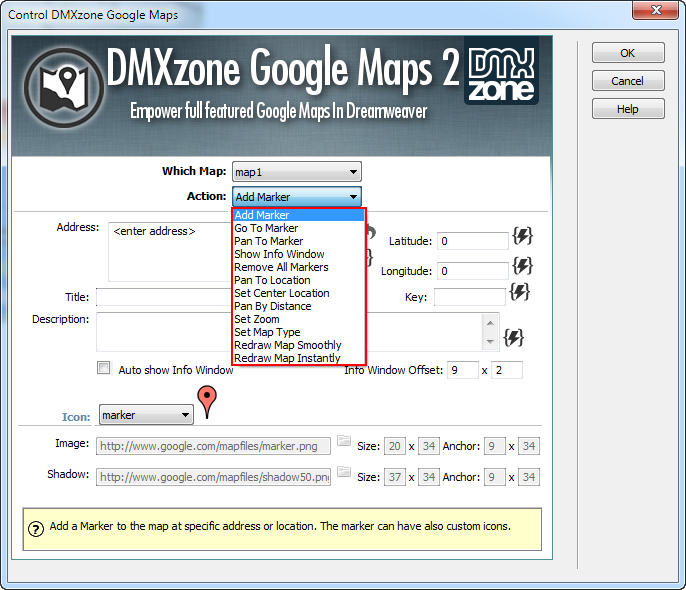Open Help for this dialog
Screen dimensions: 686x590
(x=628, y=109)
